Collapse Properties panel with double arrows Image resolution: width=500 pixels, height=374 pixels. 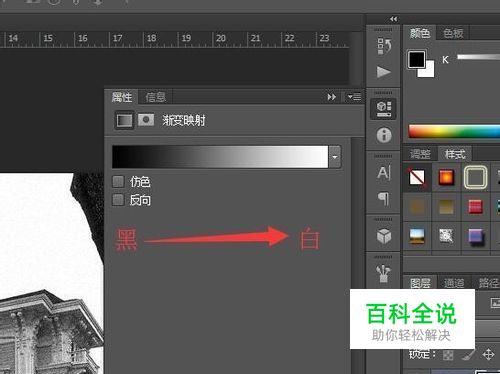(x=331, y=97)
